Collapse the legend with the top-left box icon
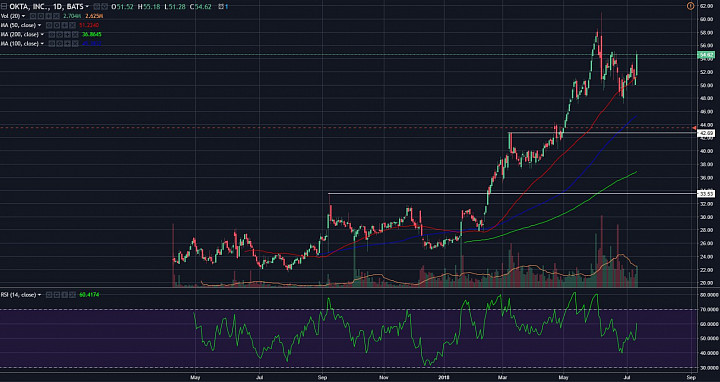Screen dimensions: 720x382 coord(4,6)
